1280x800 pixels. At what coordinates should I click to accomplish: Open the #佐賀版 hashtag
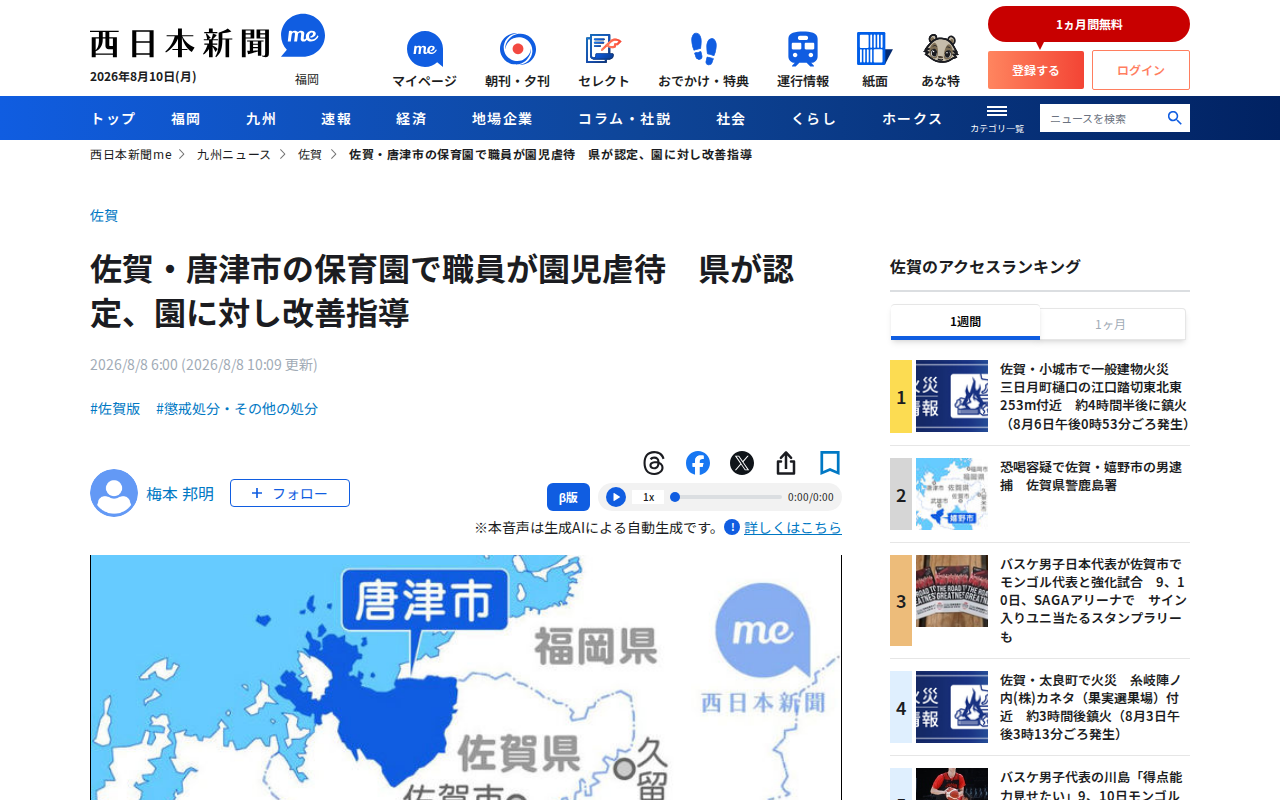point(115,409)
